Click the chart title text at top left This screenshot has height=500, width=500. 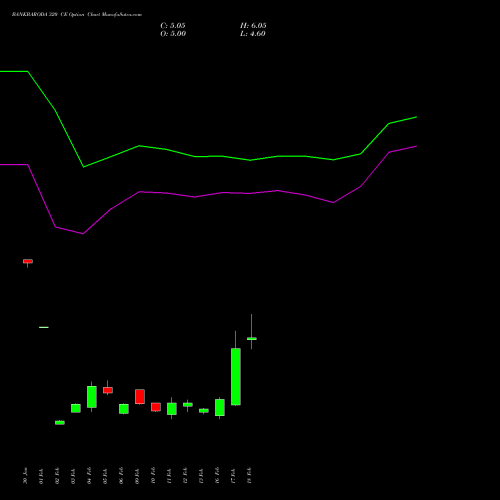coord(77,15)
